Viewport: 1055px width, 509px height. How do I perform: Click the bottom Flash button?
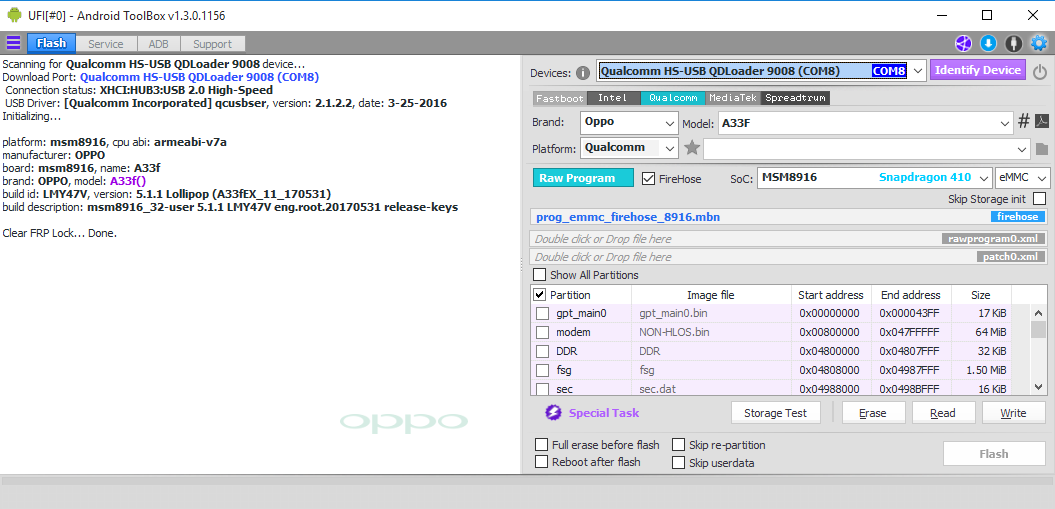[x=993, y=454]
